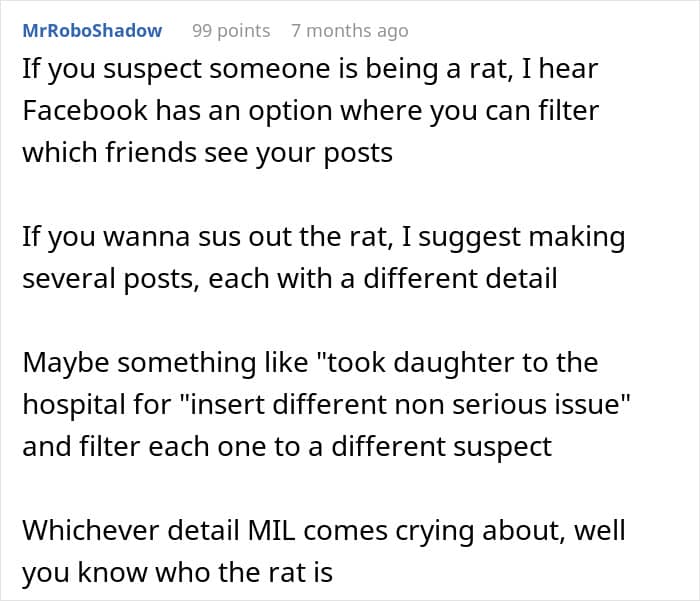Image resolution: width=700 pixels, height=601 pixels.
Task: Click the phrase "took daughter to the"
Action: (x=498, y=361)
